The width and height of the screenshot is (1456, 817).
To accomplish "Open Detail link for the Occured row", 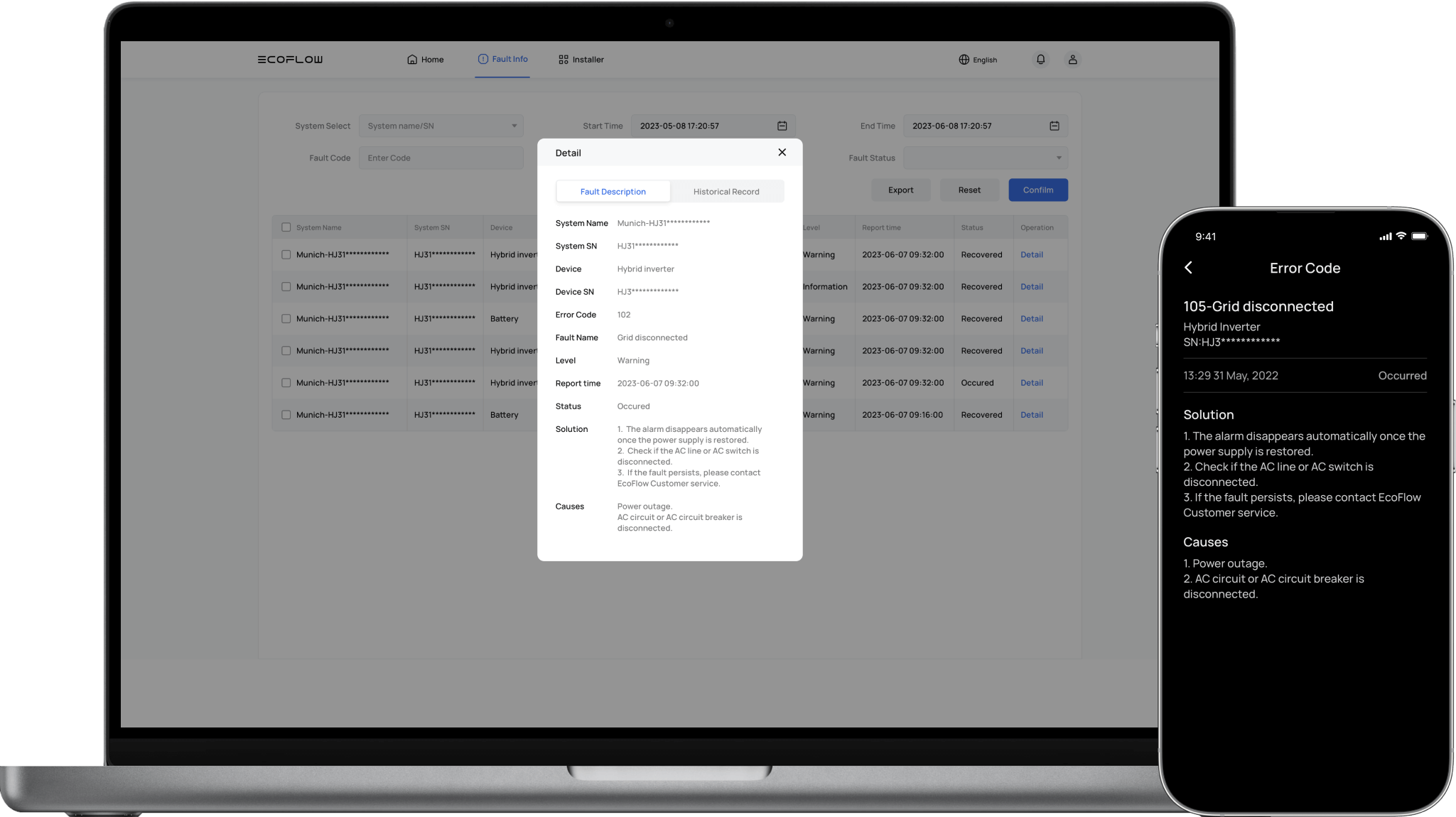I will [x=1031, y=383].
